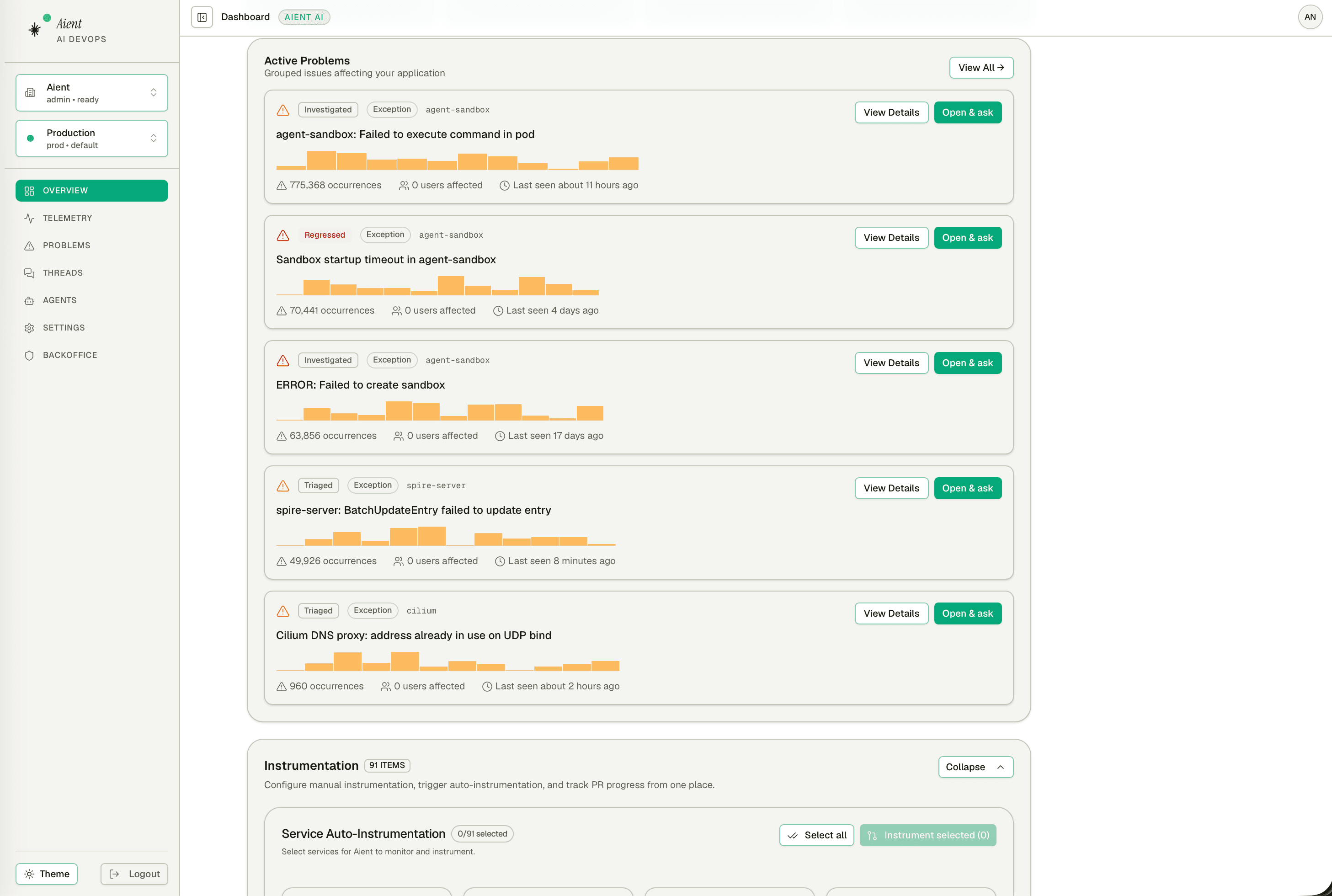Navigate to Problems
This screenshot has height=896, width=1332.
pyautogui.click(x=92, y=246)
